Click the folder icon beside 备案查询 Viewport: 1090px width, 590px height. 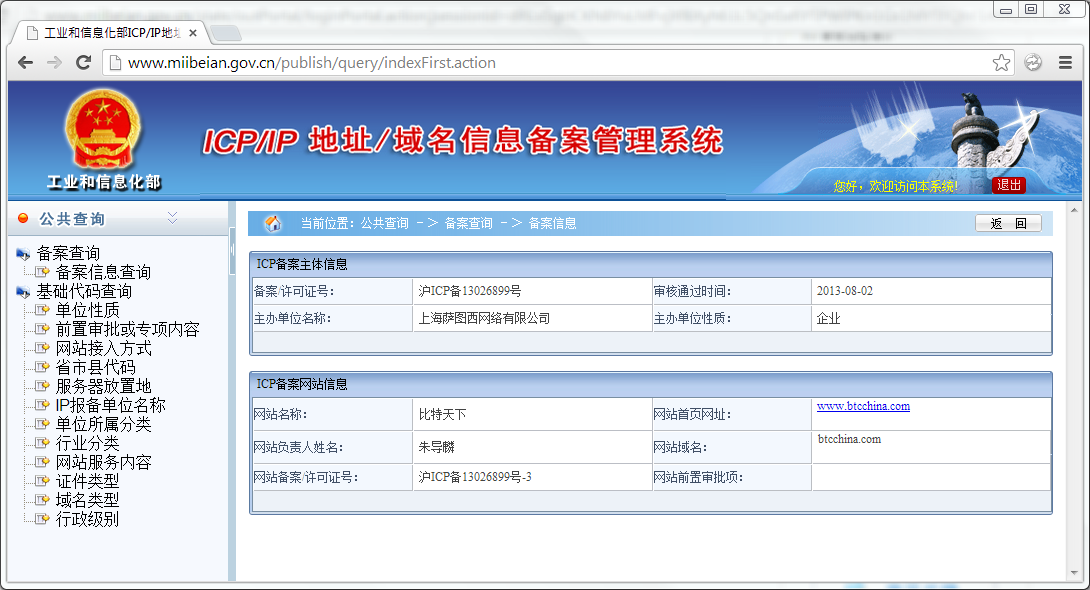tap(24, 254)
